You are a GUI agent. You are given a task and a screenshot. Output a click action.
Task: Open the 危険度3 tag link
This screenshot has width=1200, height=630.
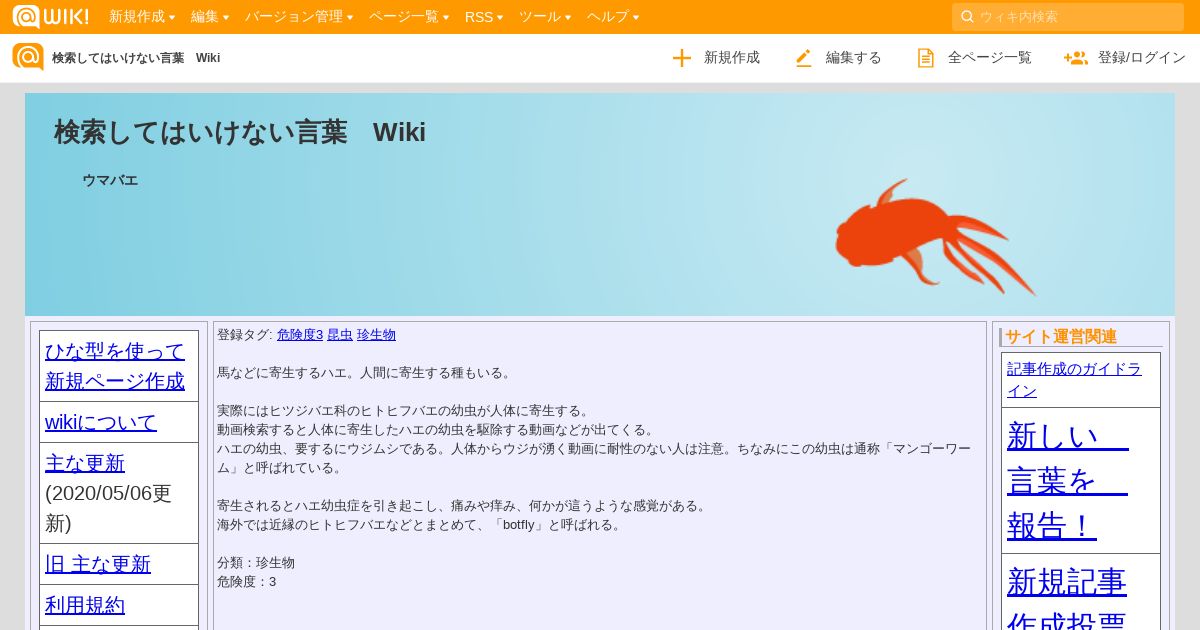coord(300,335)
